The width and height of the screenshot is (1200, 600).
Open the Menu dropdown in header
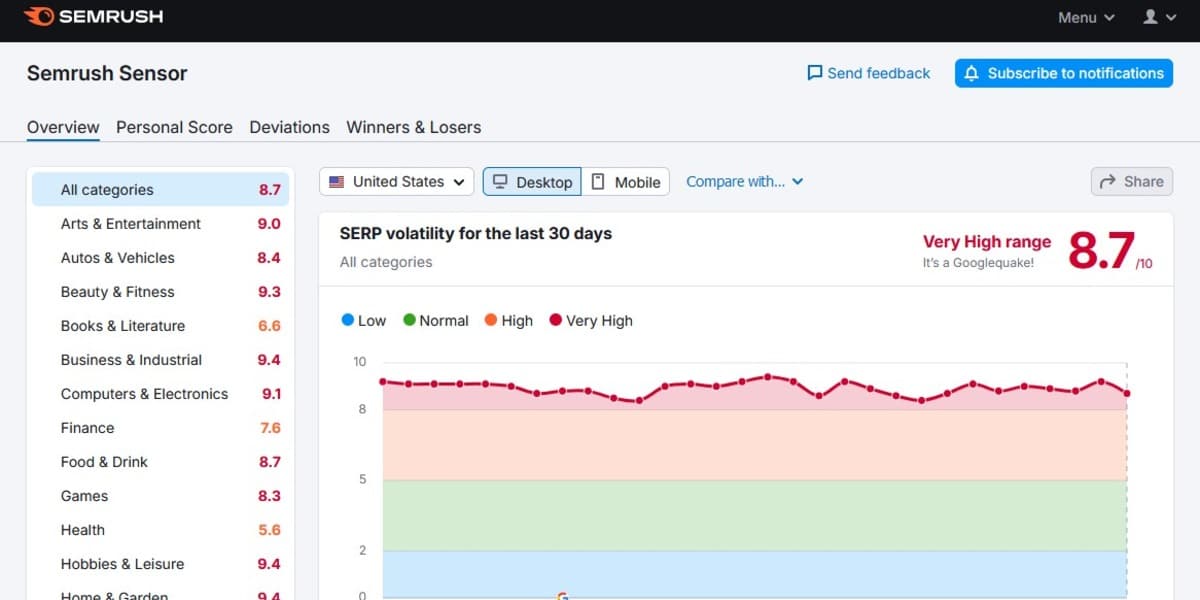point(1086,17)
